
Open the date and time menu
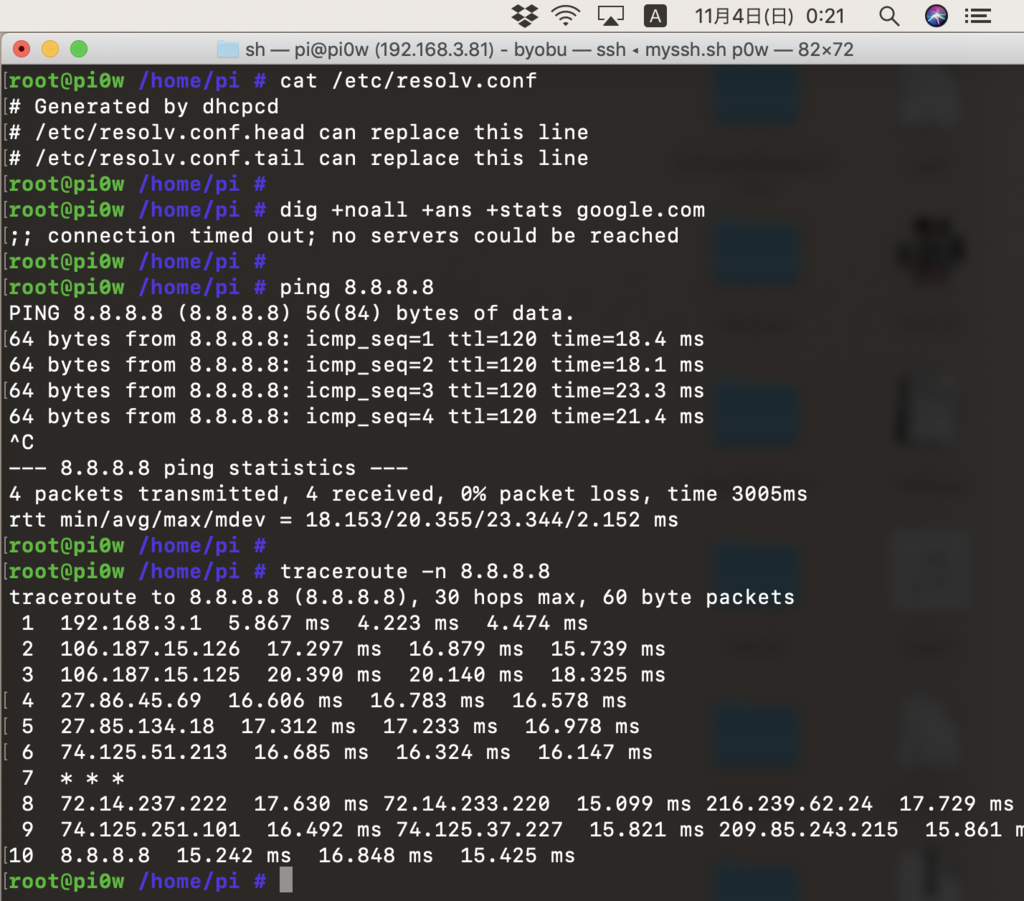[769, 16]
